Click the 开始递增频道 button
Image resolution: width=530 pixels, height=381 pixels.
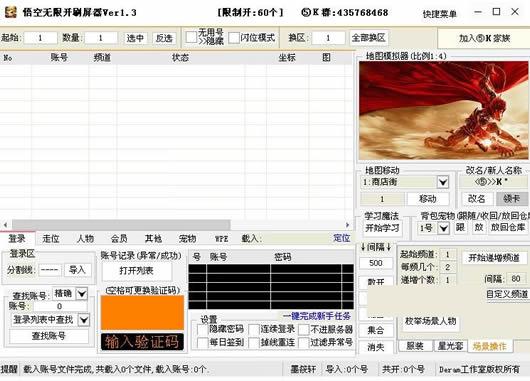(494, 258)
